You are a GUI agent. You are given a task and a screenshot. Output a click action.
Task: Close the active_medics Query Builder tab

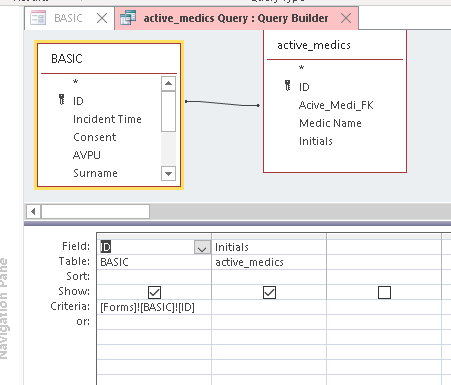click(x=346, y=18)
